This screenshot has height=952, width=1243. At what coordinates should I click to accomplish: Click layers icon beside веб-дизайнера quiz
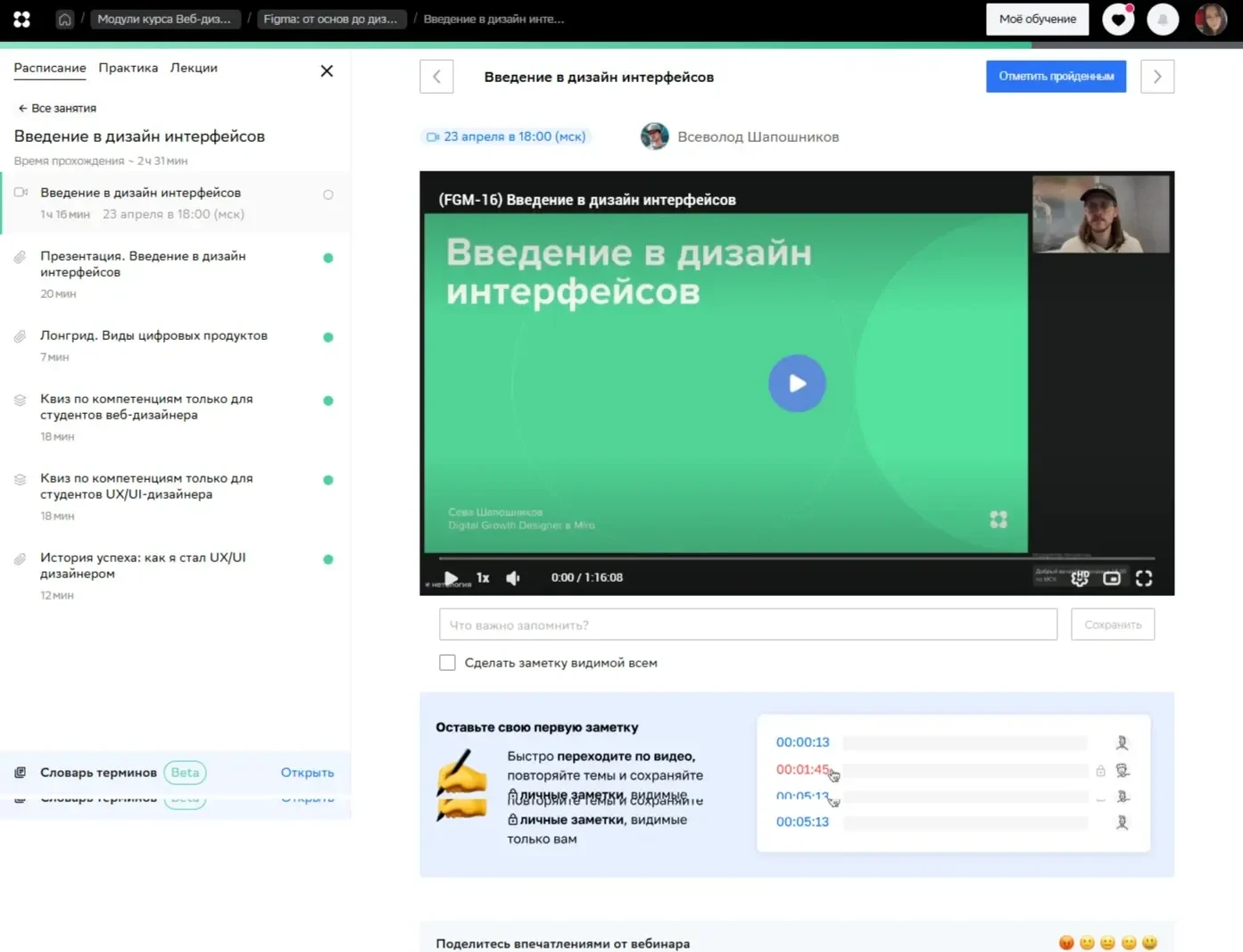[20, 400]
